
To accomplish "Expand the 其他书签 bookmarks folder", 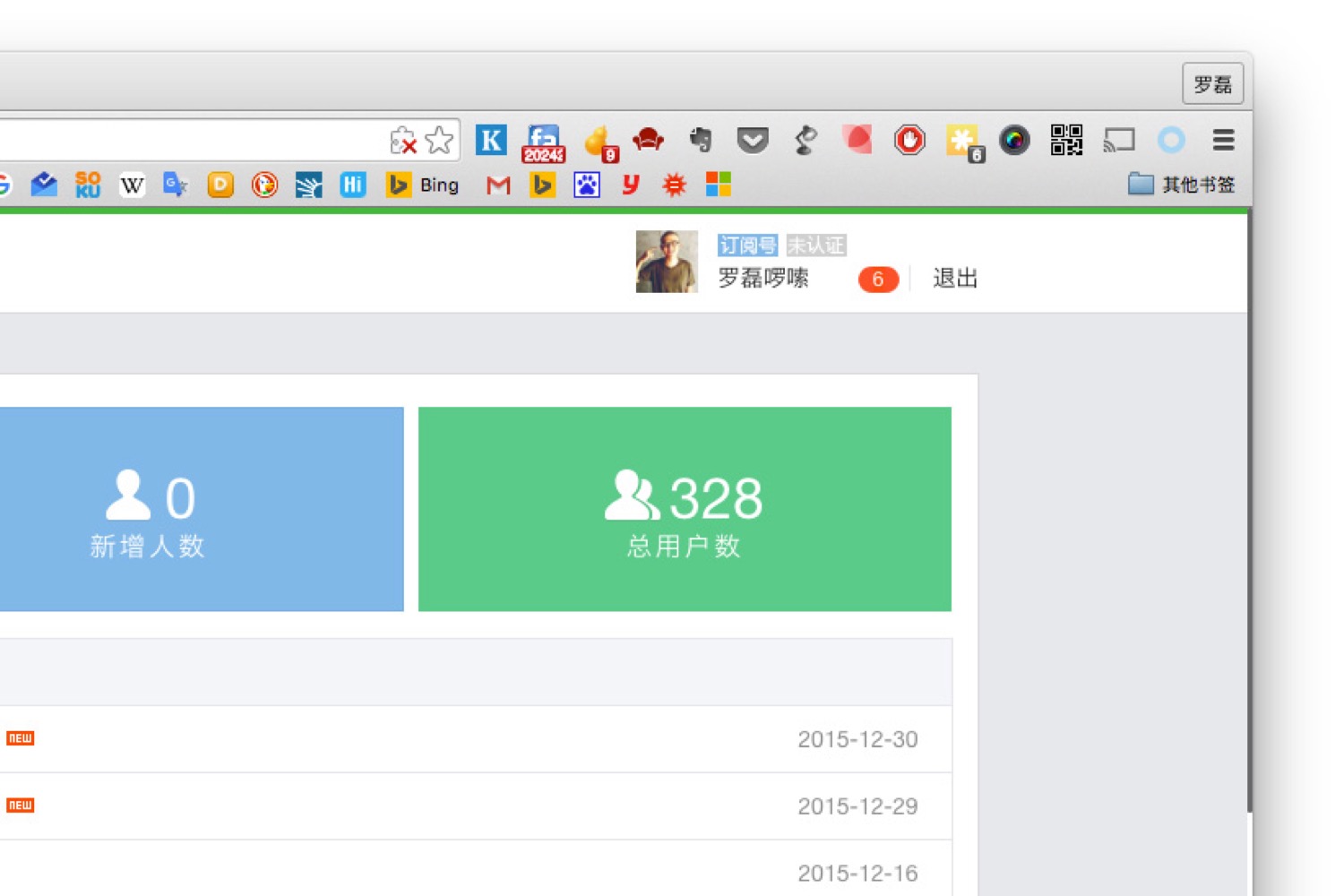I will pos(1182,185).
